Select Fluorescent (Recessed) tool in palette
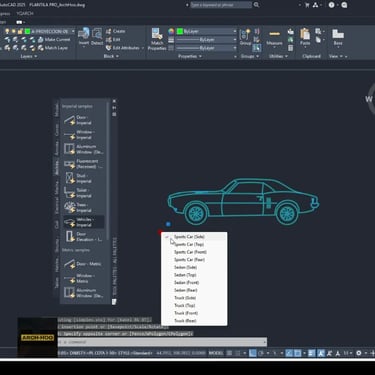The image size is (375, 375). (83, 164)
